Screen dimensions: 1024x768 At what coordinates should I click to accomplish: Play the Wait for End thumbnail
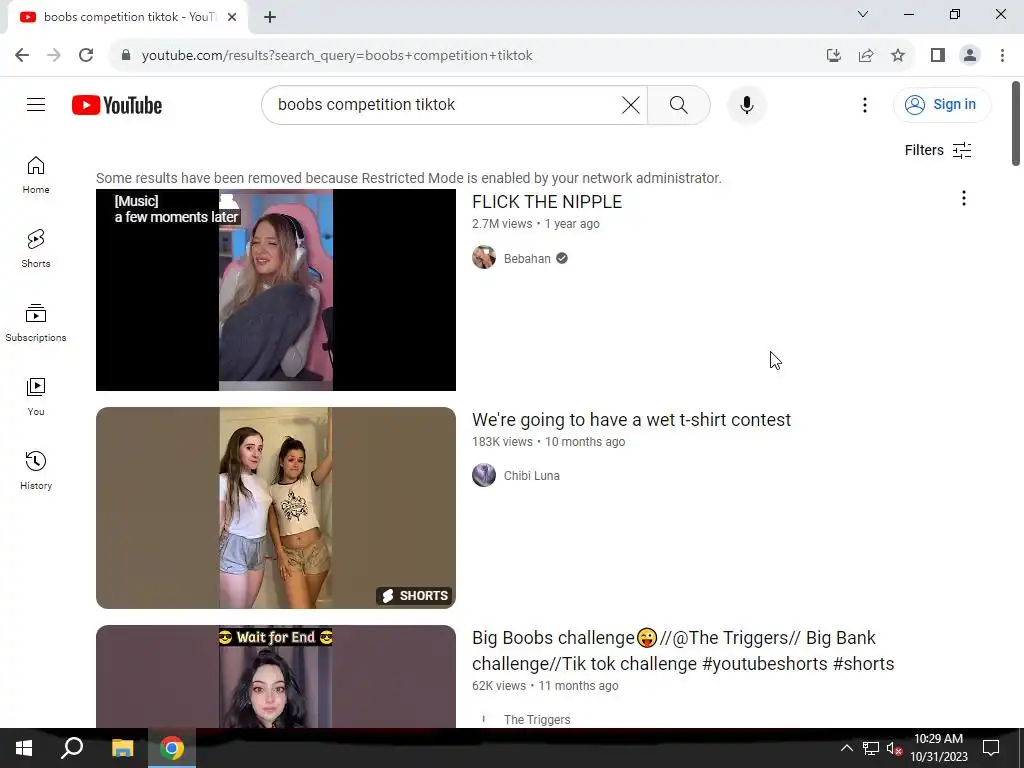[x=276, y=677]
